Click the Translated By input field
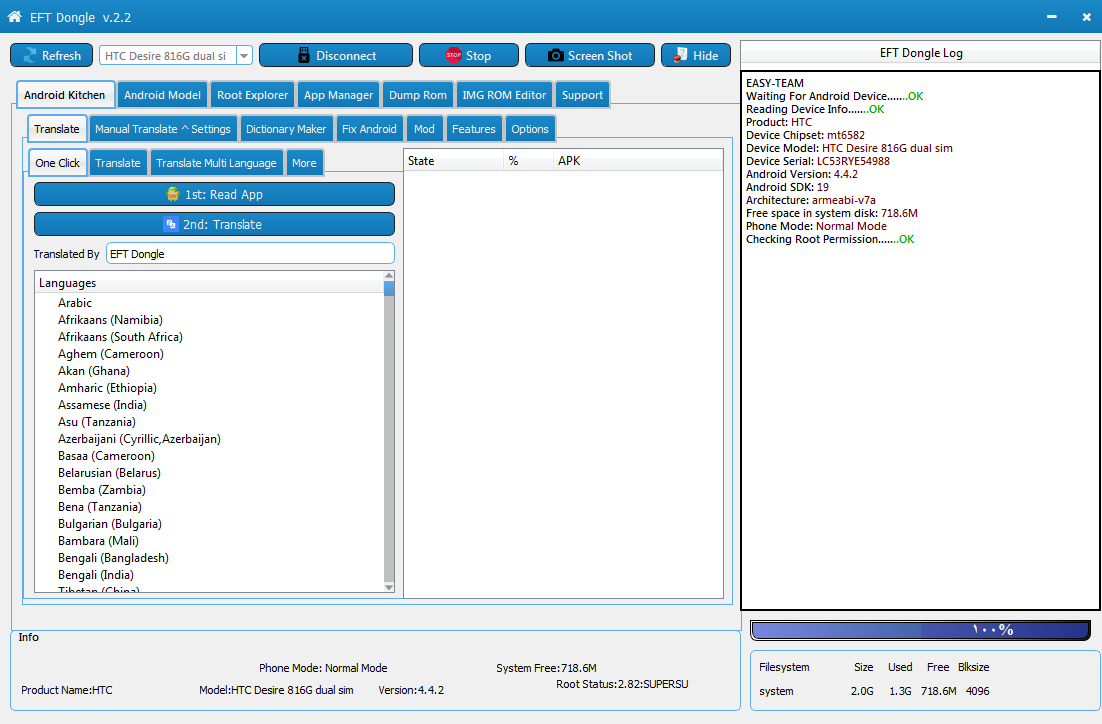Image resolution: width=1102 pixels, height=724 pixels. point(250,254)
